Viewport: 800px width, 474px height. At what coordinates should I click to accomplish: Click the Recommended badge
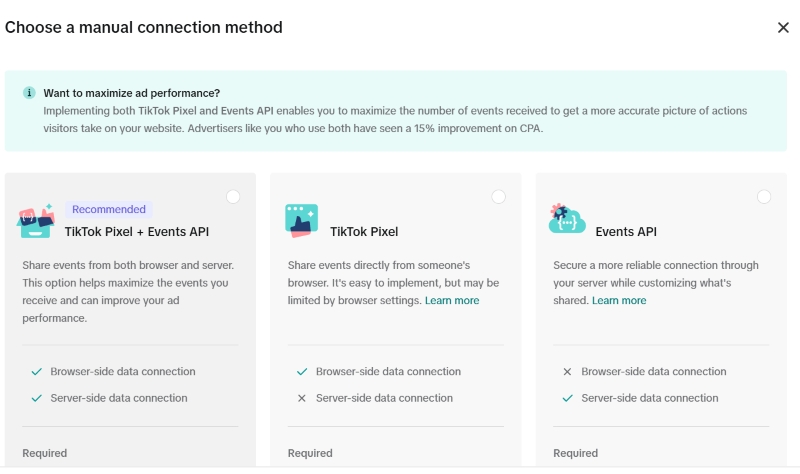[109, 210]
